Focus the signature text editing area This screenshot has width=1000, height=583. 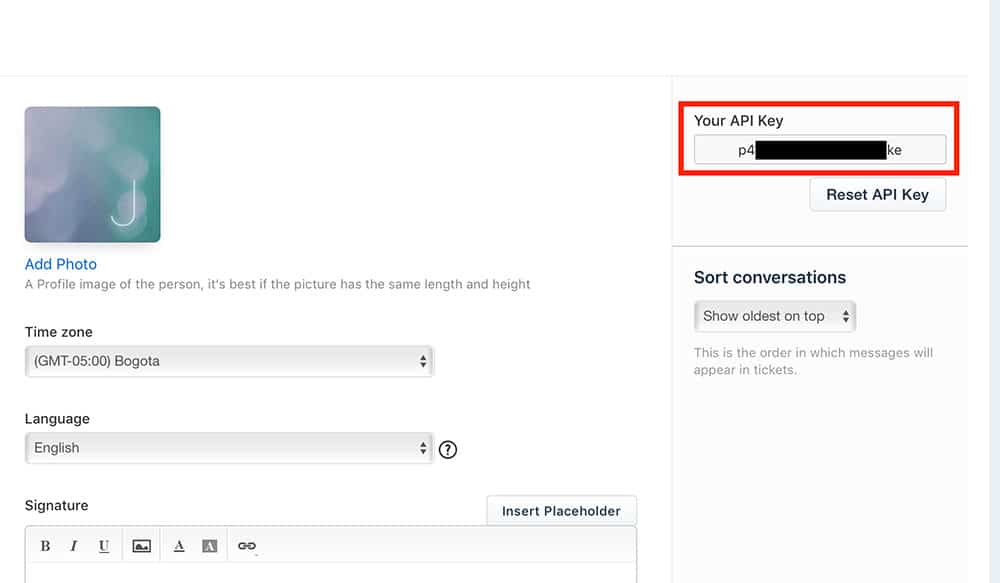point(330,573)
